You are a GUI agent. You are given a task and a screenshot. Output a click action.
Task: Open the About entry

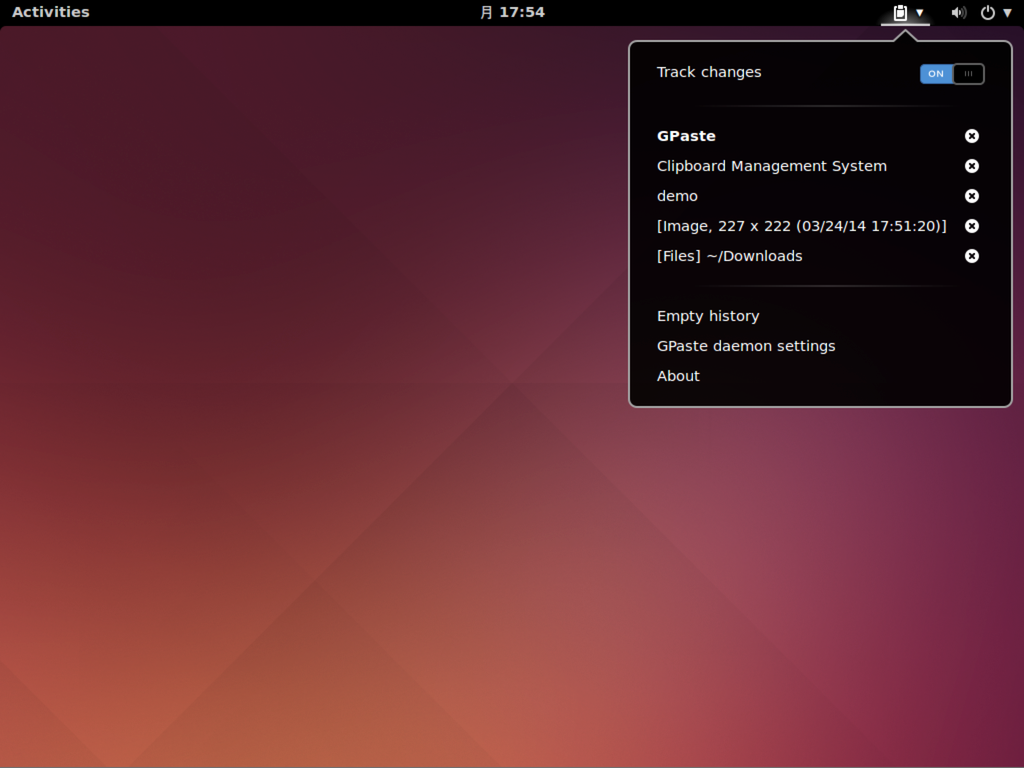pos(678,376)
